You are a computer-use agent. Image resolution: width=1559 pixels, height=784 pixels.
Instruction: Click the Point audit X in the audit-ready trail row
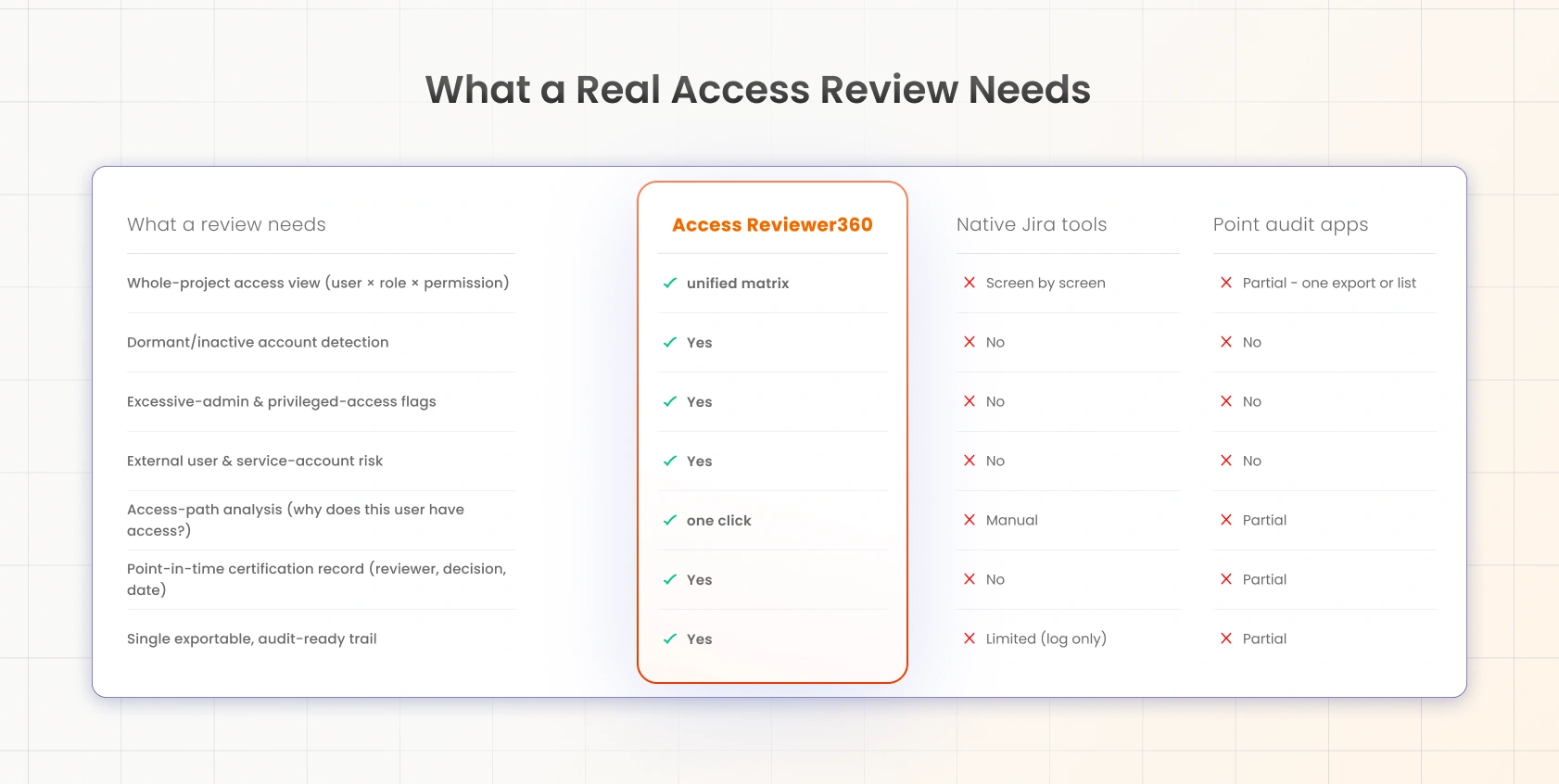point(1226,639)
